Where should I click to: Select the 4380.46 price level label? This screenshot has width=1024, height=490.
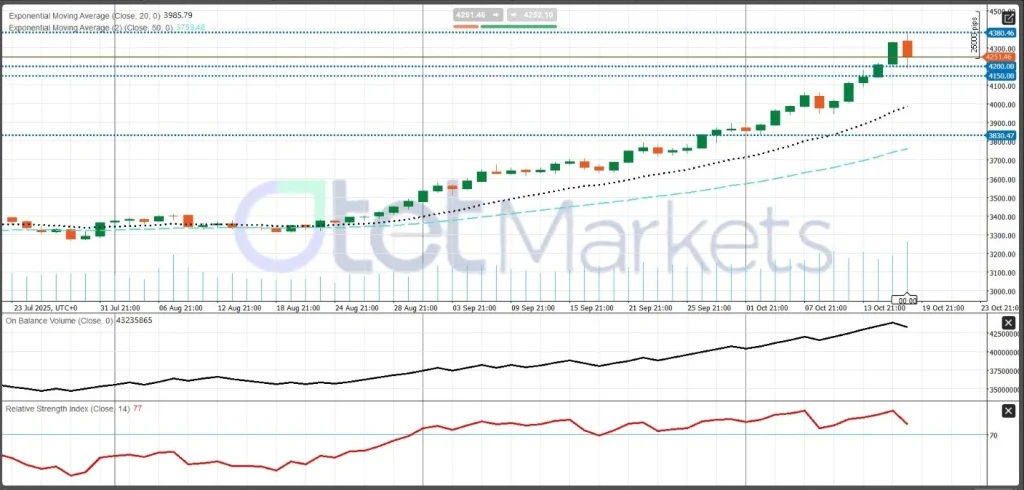coord(1001,33)
